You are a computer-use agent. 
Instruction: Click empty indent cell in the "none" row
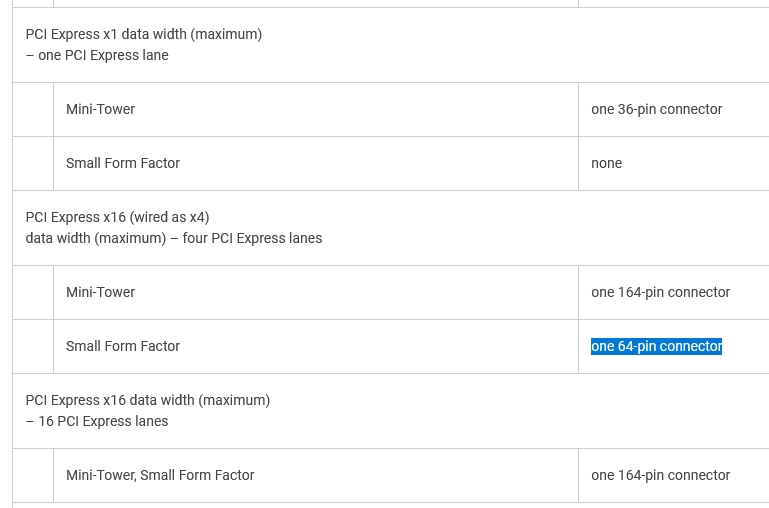point(33,163)
